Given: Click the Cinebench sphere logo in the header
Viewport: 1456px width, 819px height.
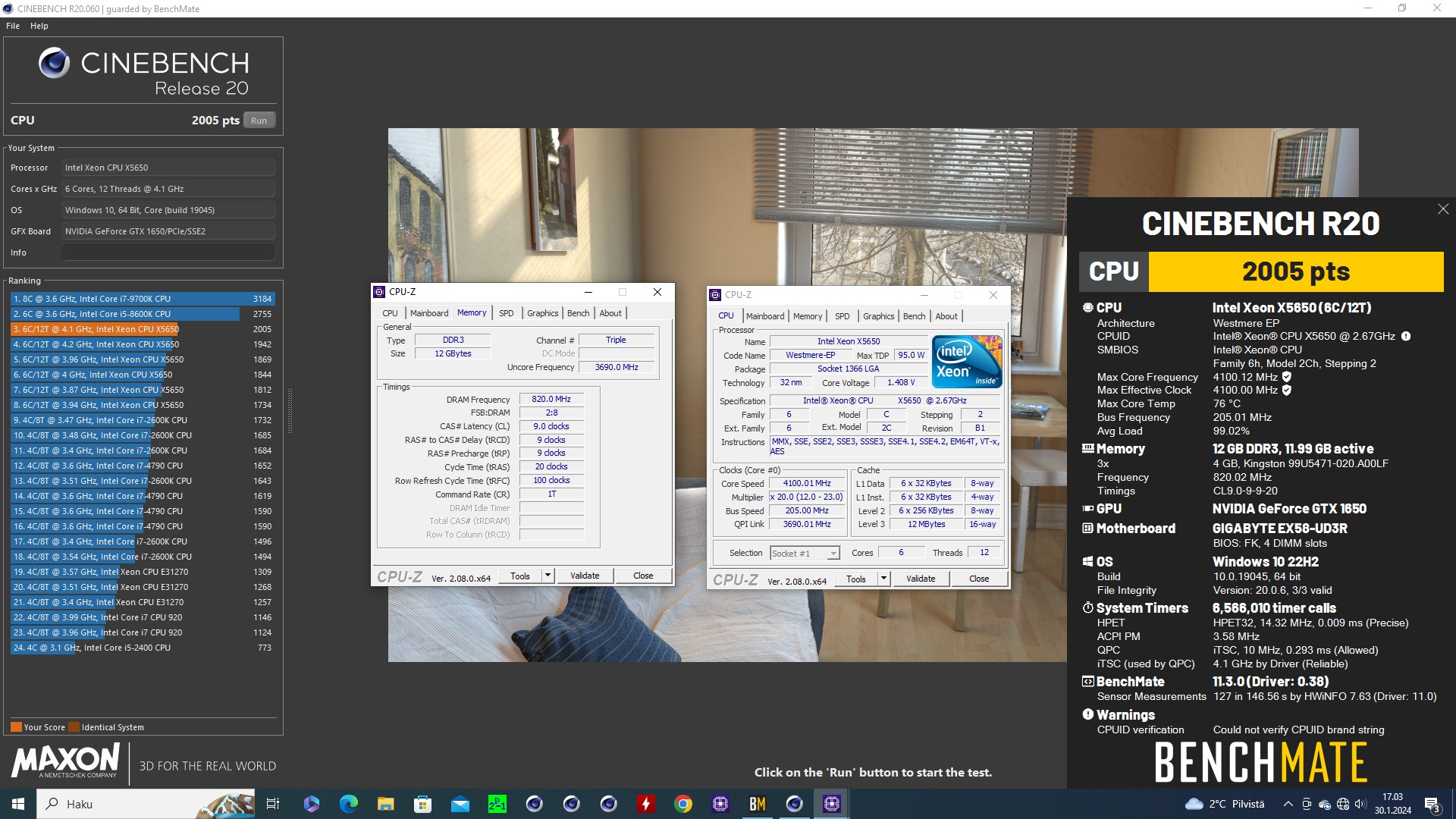Looking at the screenshot, I should [54, 63].
